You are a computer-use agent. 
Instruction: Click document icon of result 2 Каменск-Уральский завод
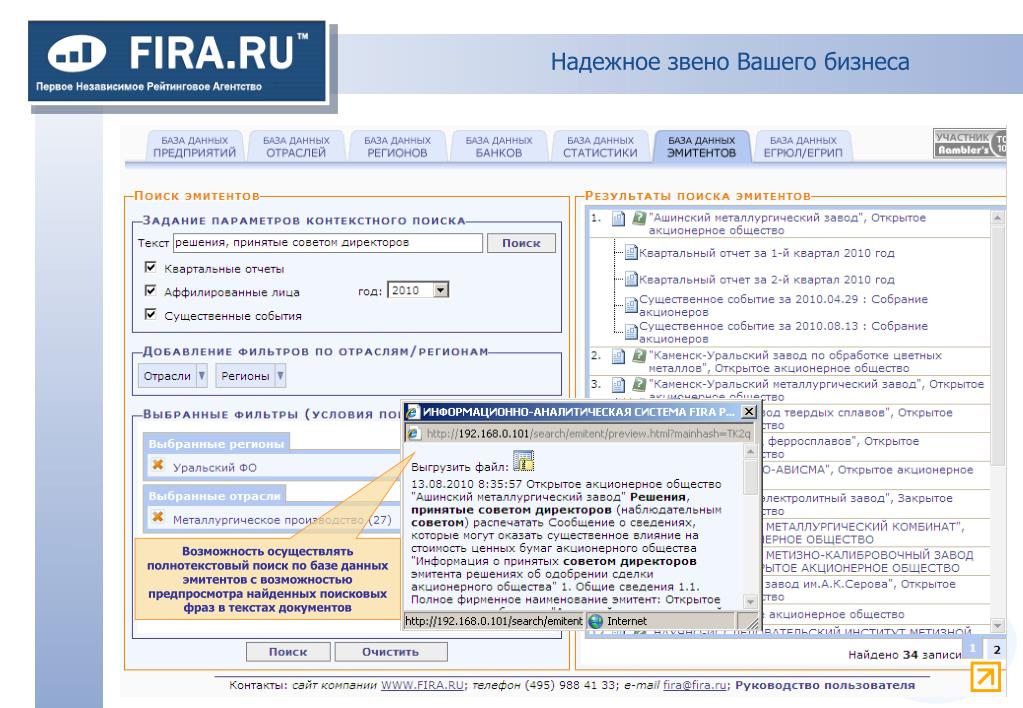tap(618, 356)
